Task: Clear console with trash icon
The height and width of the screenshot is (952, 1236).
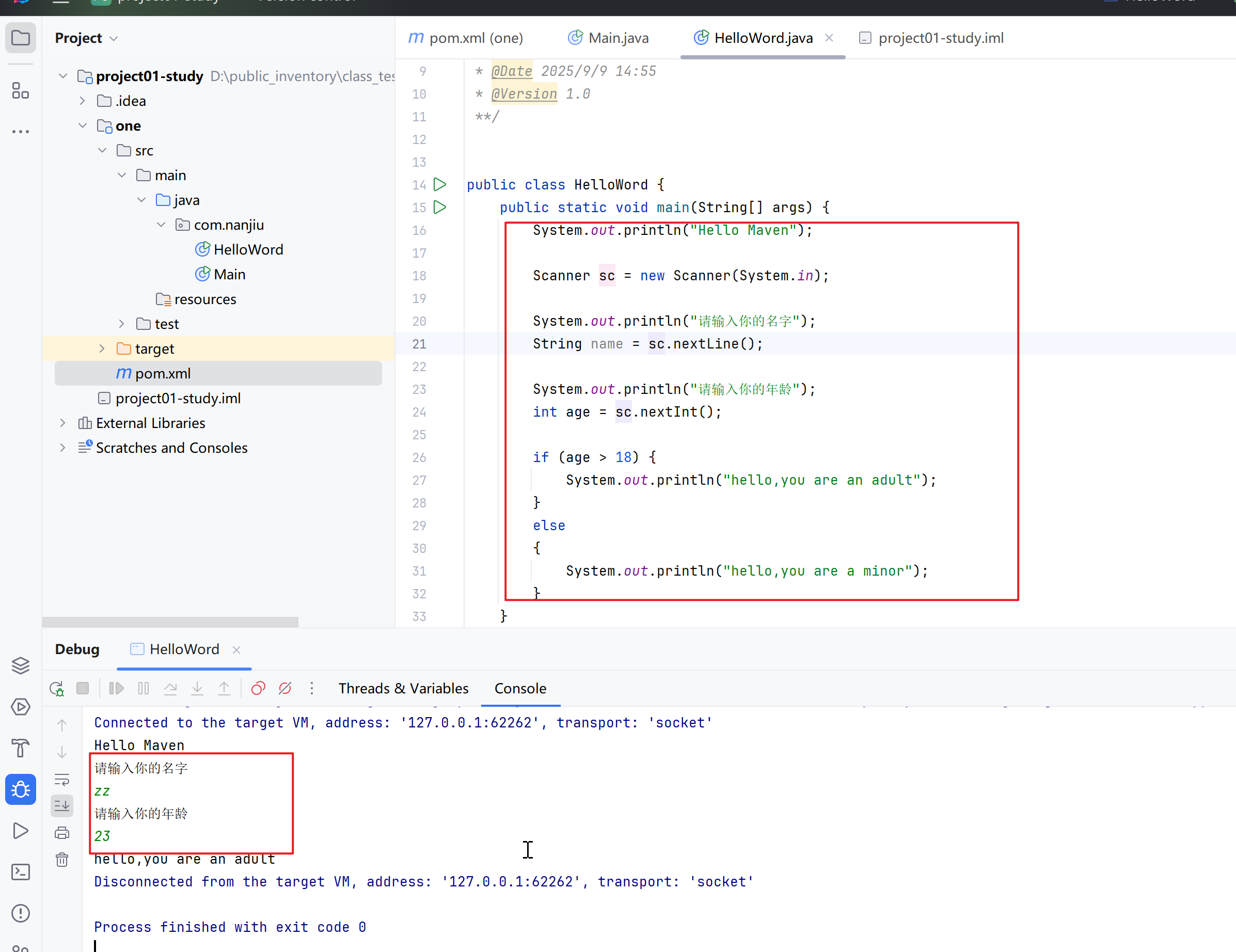Action: click(61, 860)
